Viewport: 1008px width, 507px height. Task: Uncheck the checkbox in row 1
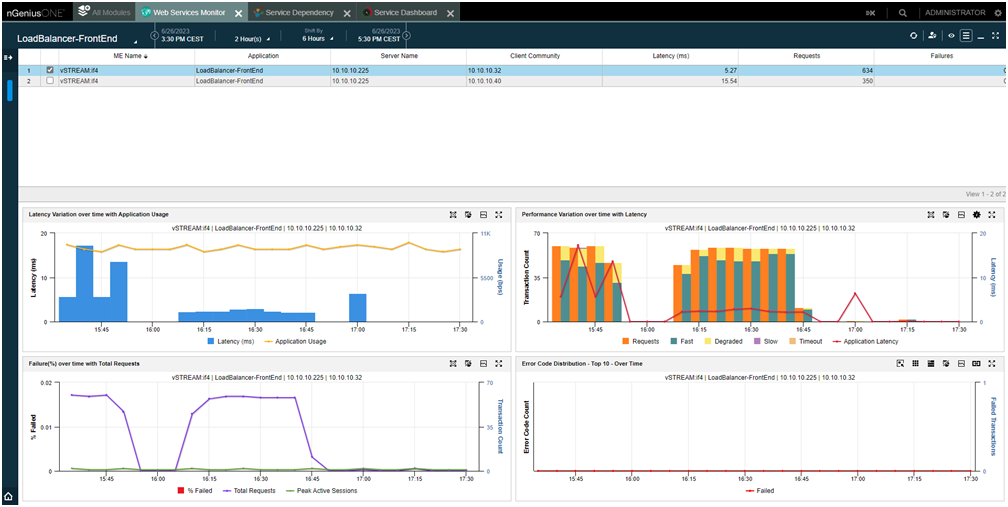[x=50, y=70]
